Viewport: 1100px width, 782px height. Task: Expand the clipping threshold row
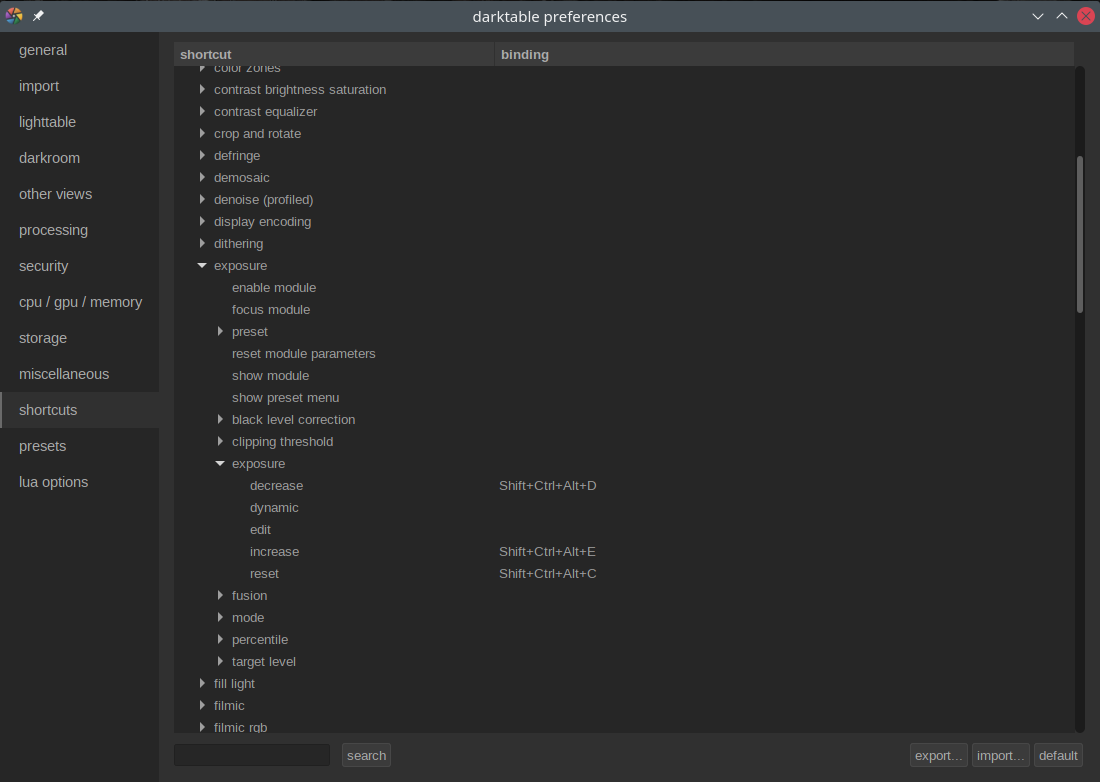(220, 441)
